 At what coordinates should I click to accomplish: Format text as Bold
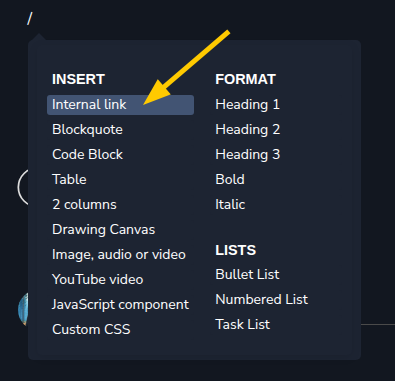click(x=230, y=180)
